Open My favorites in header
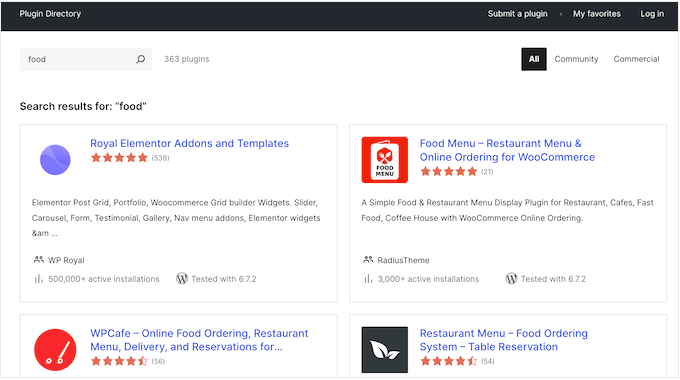Viewport: 680px width, 380px height. coord(597,14)
